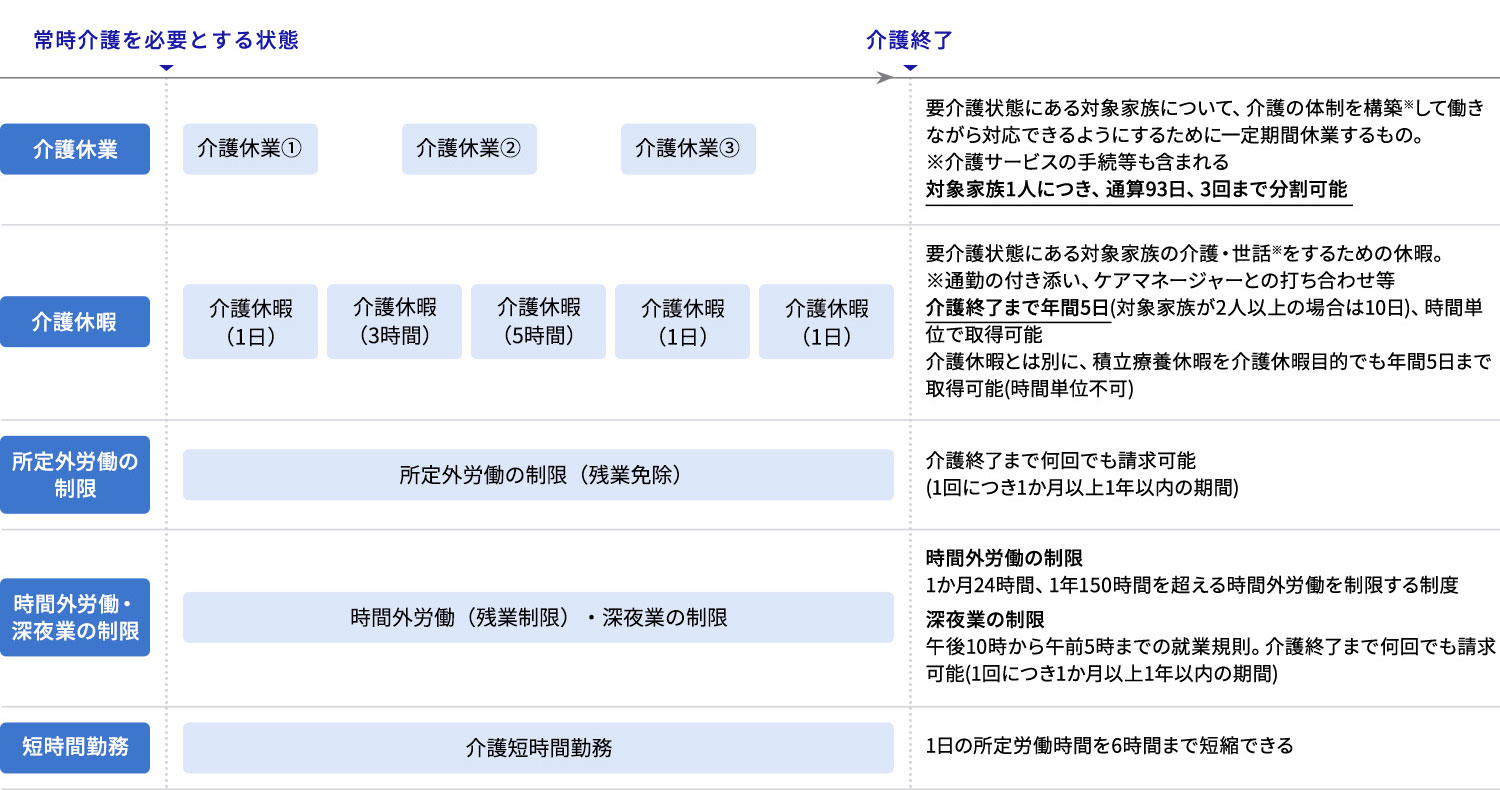Select the blue 介護休暇 category label
1500x790 pixels.
pyautogui.click(x=75, y=321)
